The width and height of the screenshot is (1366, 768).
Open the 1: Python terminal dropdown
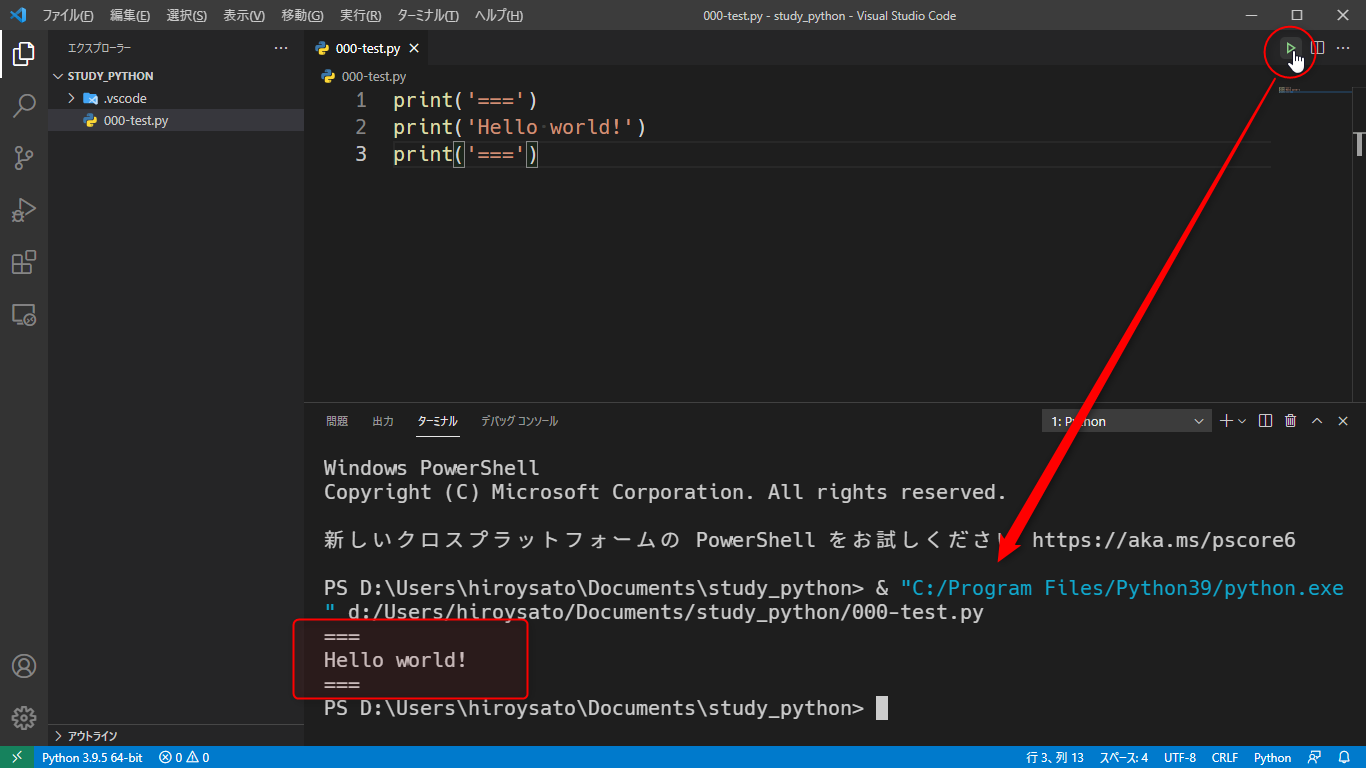(1125, 420)
